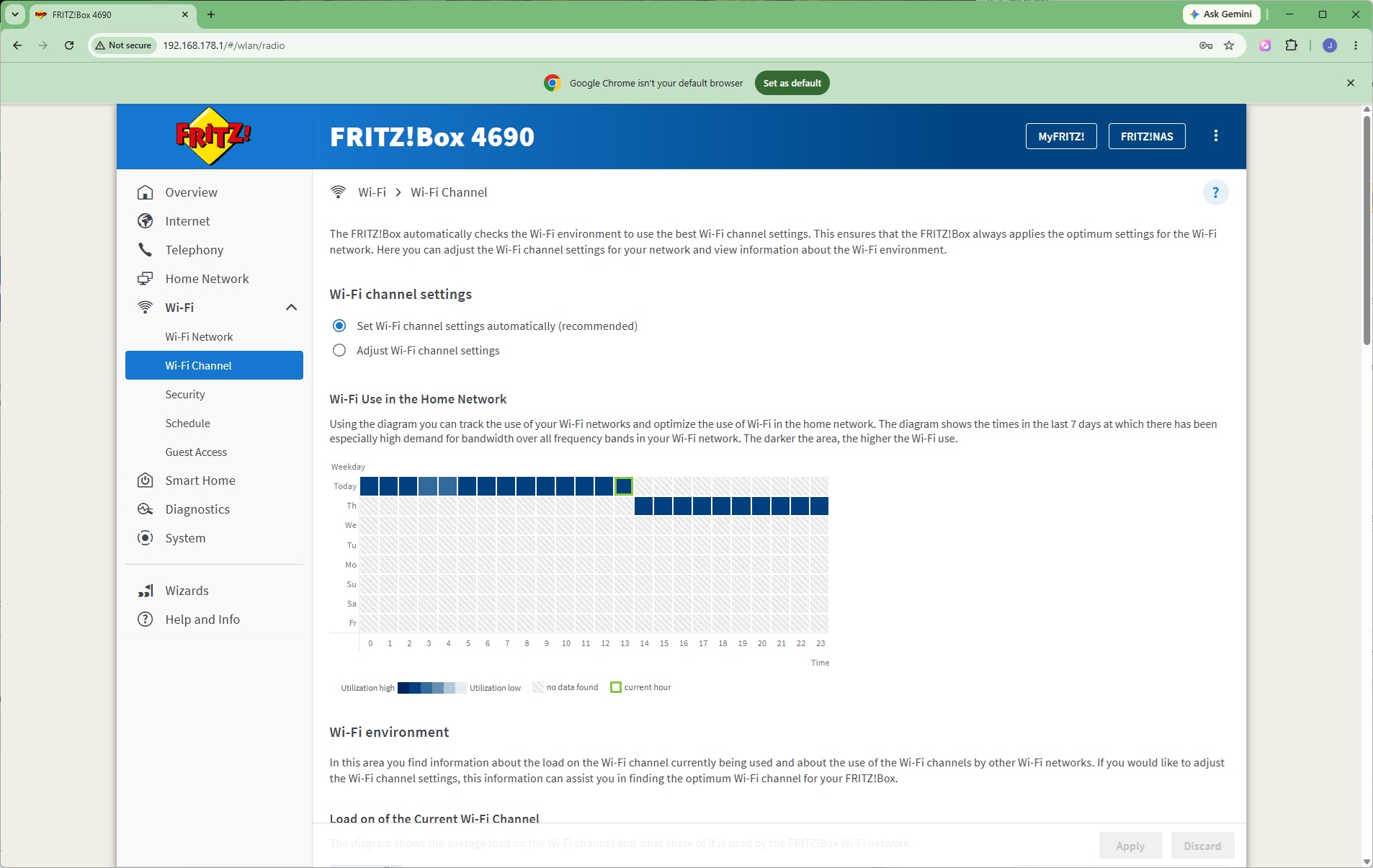Bookmark this page with the star
Viewport: 1373px width, 868px height.
click(1229, 45)
